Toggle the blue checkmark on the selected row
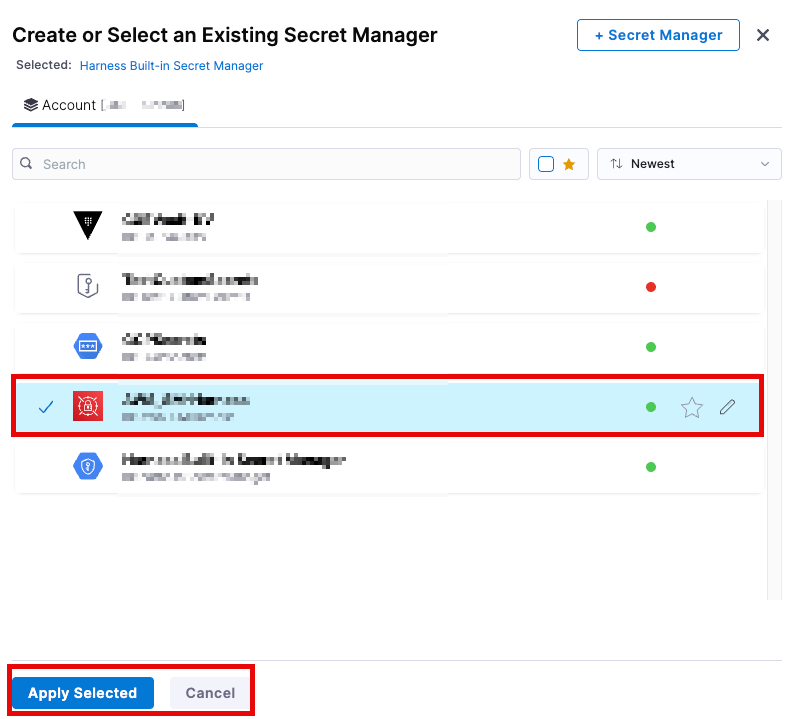 point(45,407)
